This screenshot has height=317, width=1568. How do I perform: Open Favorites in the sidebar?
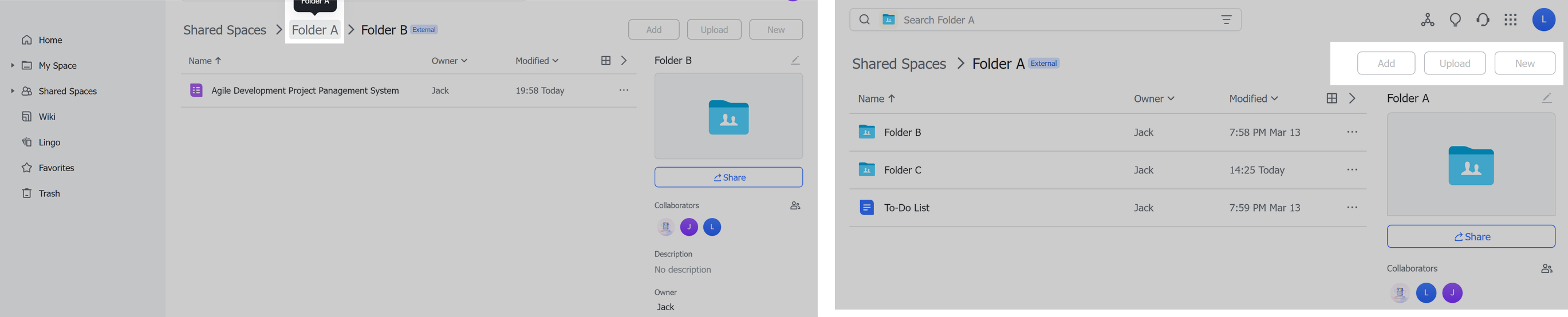click(x=56, y=168)
